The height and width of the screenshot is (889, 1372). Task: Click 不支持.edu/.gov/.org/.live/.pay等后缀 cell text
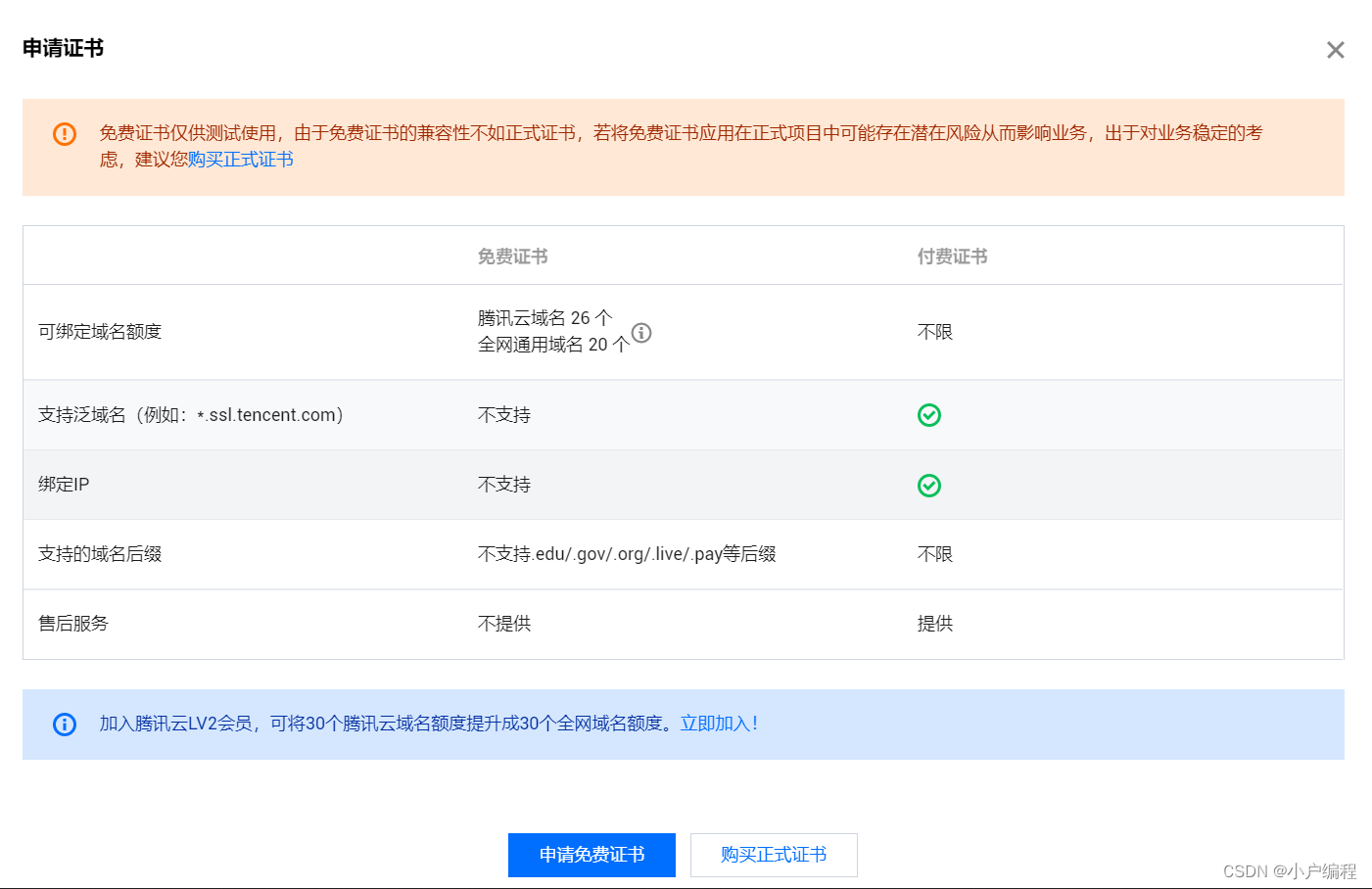tap(625, 554)
